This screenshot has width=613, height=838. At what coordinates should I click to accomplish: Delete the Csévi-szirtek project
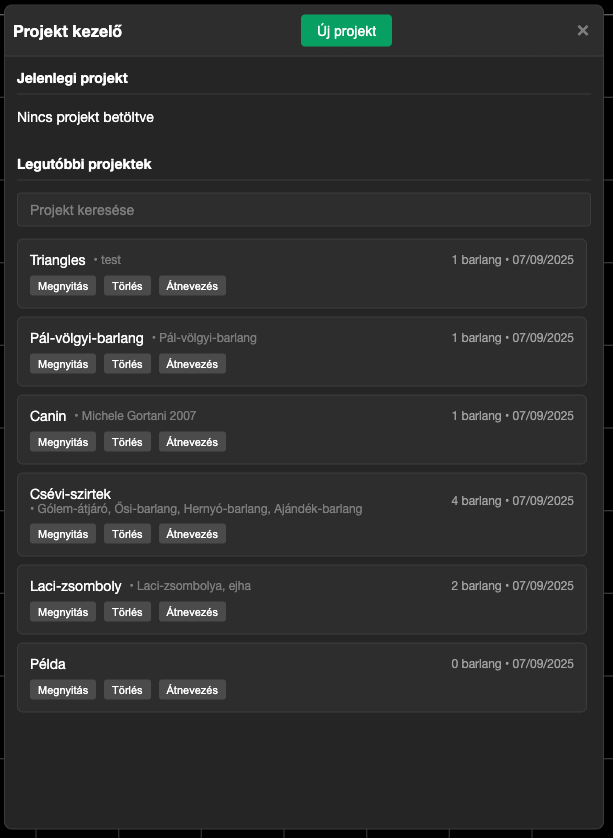(x=127, y=534)
